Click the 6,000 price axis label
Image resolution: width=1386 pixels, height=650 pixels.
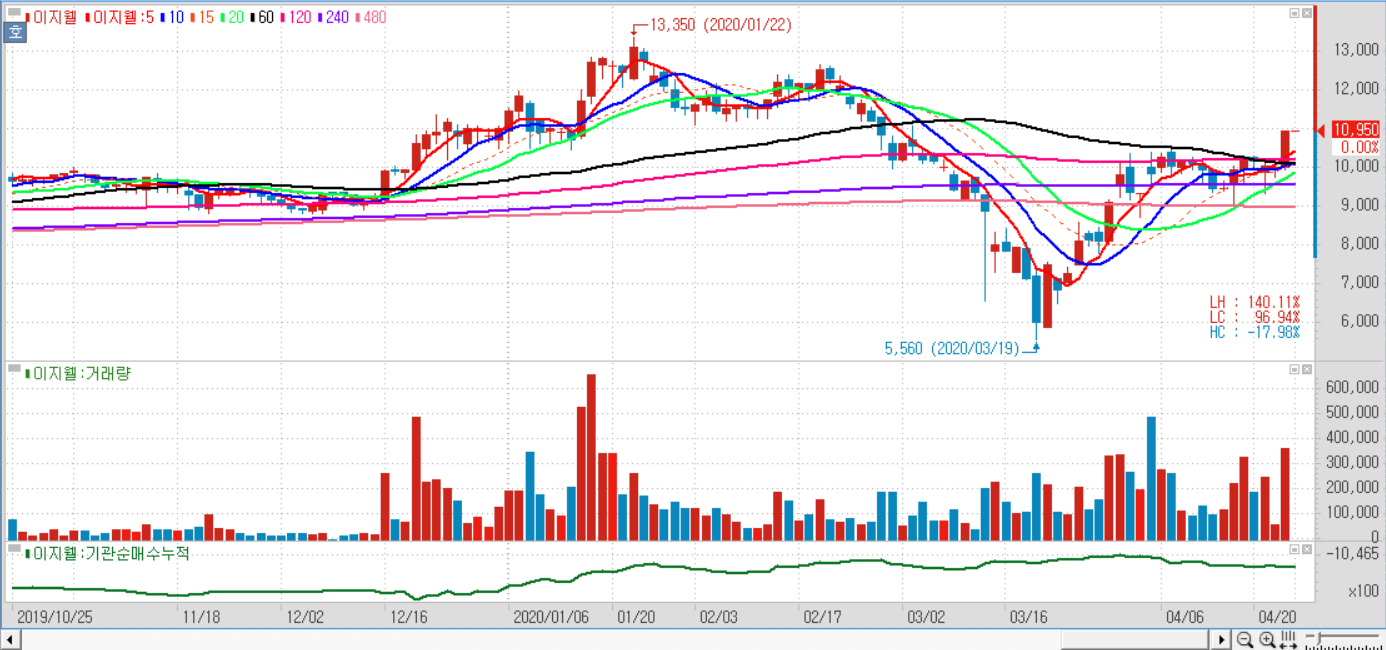coord(1360,321)
